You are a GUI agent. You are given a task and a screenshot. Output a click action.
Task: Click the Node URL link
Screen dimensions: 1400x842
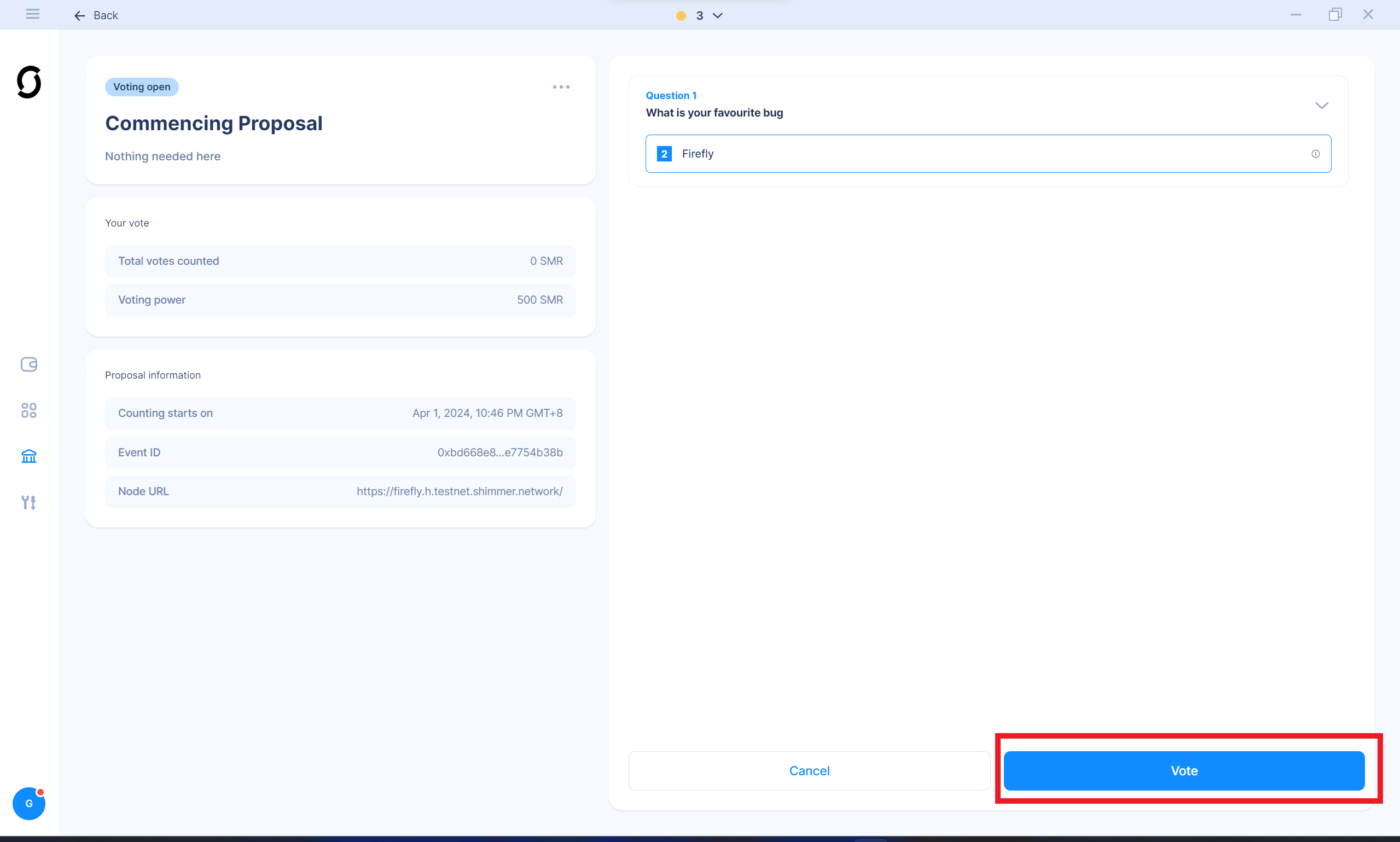pyautogui.click(x=460, y=491)
